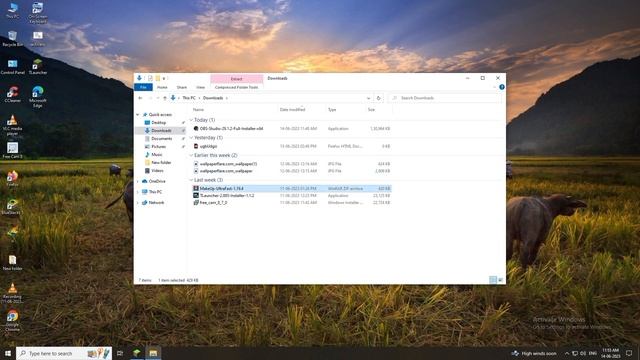
Task: Switch to details view layout
Action: click(493, 280)
